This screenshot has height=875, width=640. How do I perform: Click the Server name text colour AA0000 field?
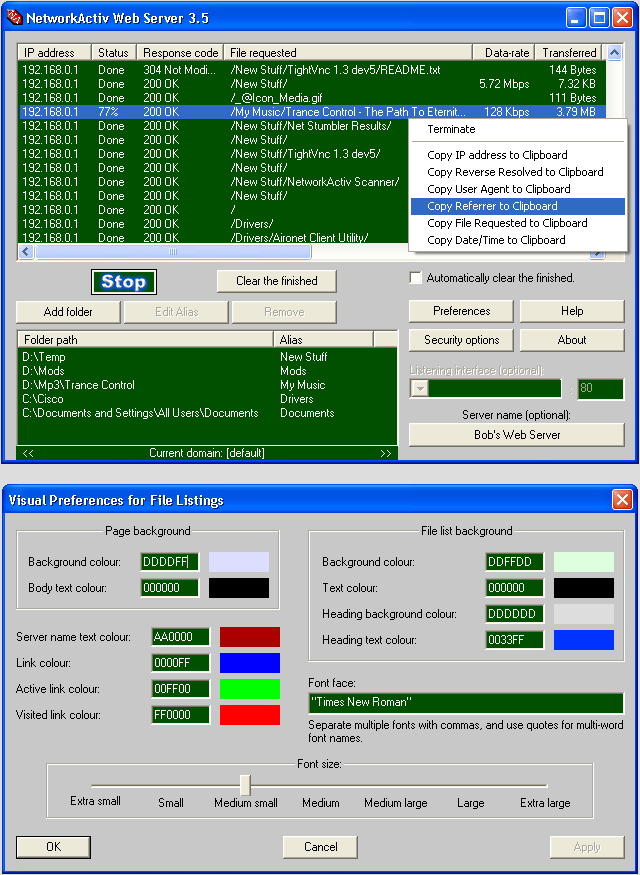181,637
